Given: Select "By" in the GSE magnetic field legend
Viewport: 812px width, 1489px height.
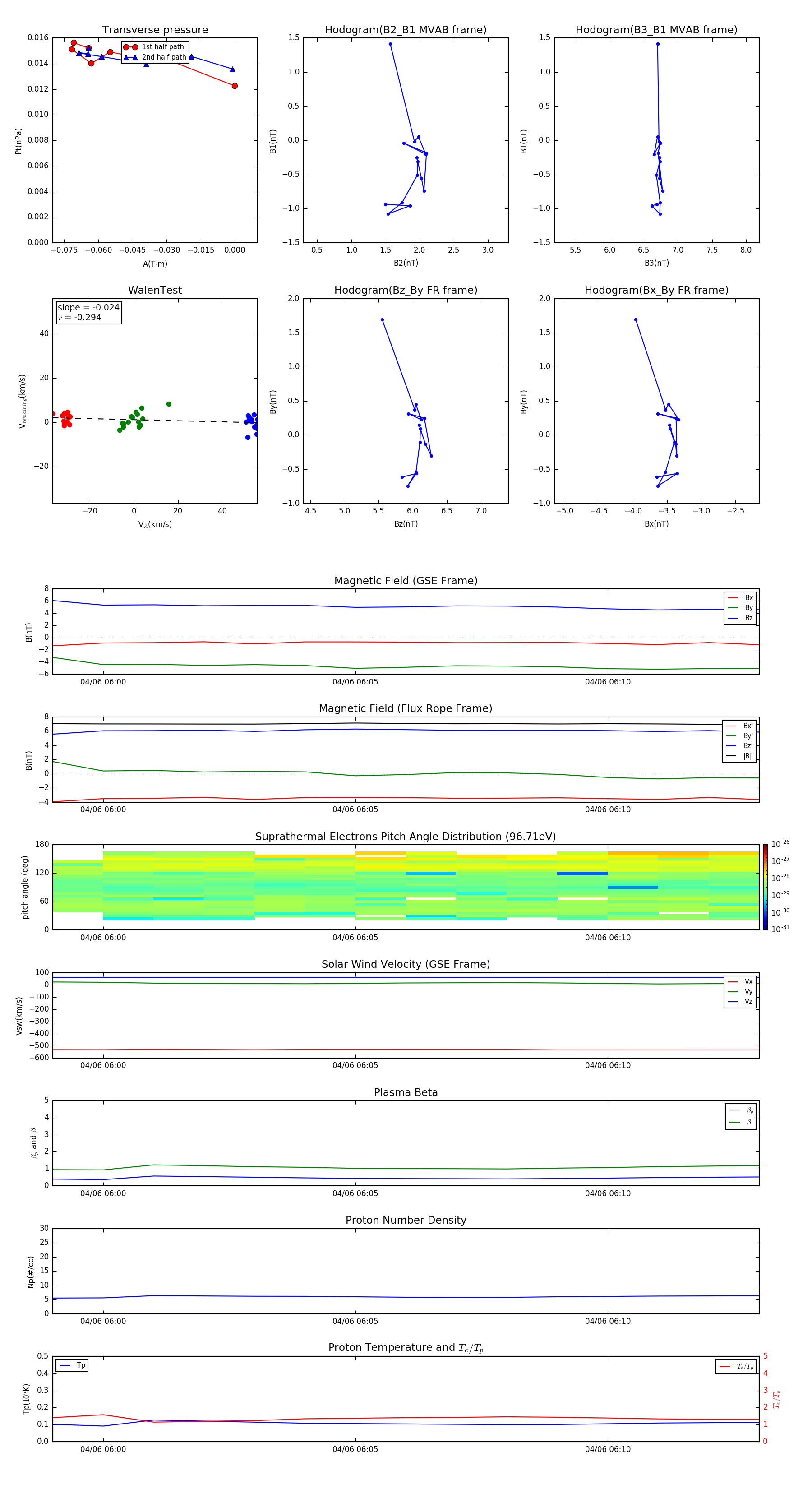Looking at the screenshot, I should pos(740,608).
